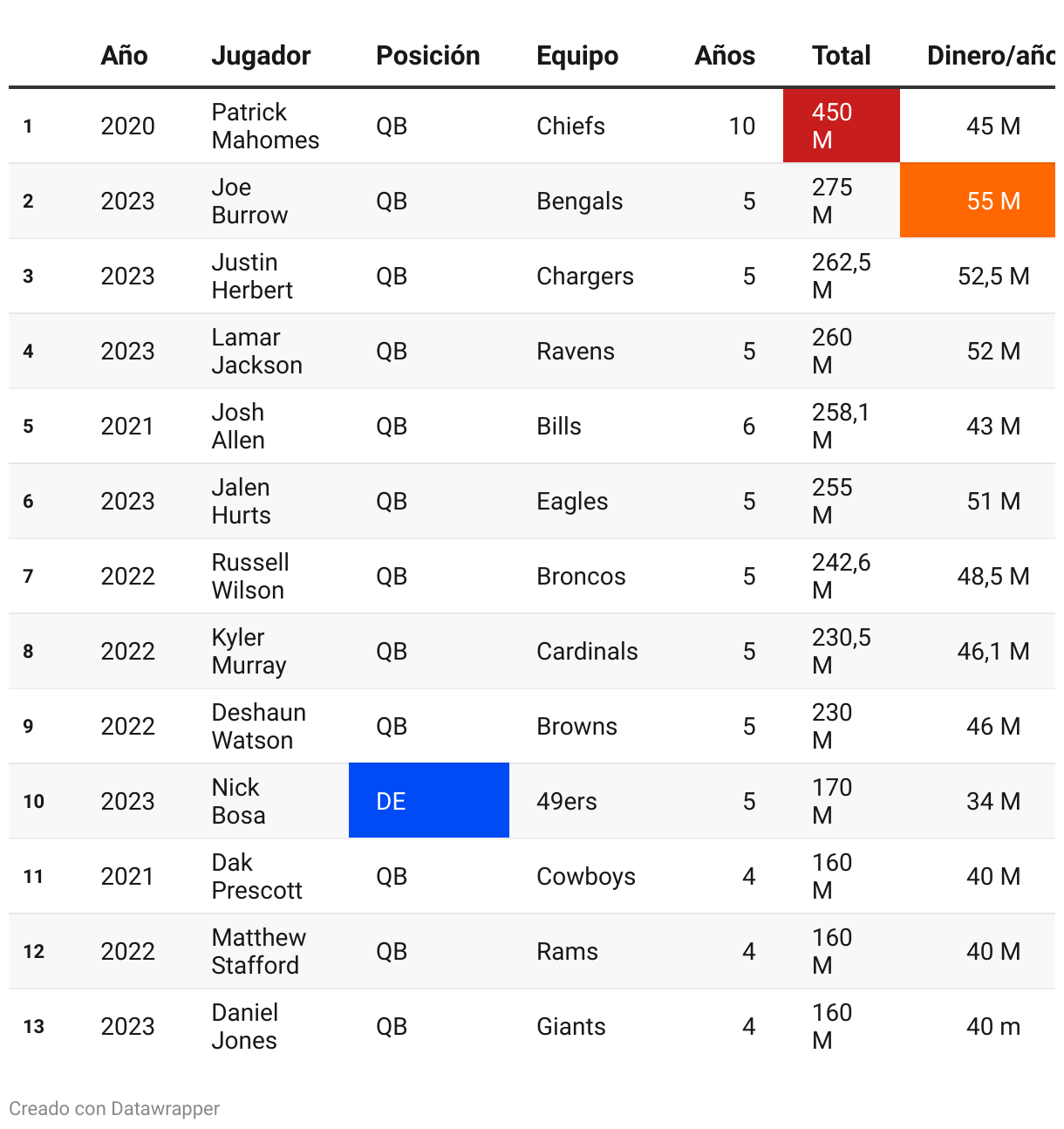Select Patrick Mahomes player name
1064x1129 pixels.
click(265, 126)
